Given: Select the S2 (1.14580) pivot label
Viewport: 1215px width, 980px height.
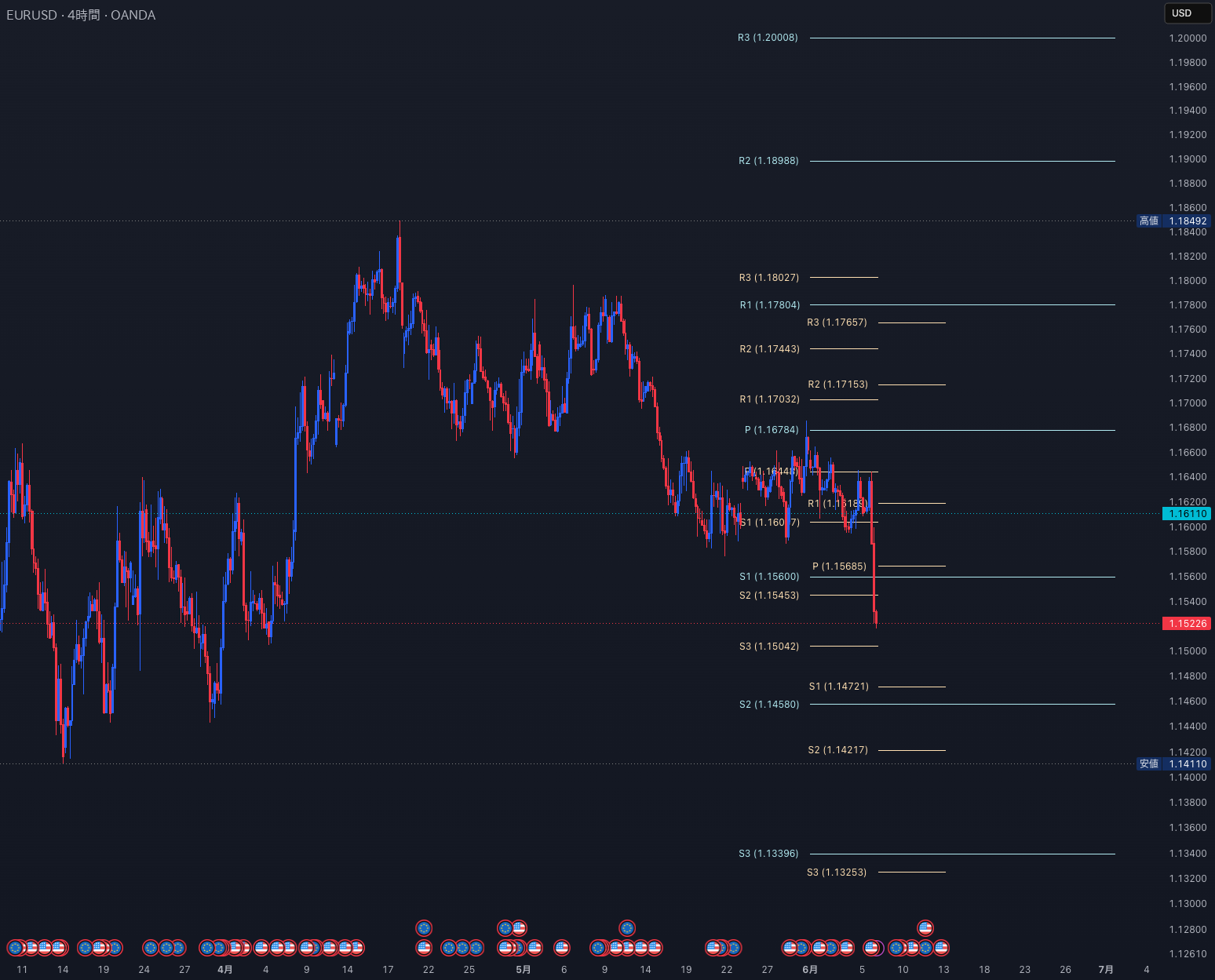Looking at the screenshot, I should pyautogui.click(x=769, y=705).
